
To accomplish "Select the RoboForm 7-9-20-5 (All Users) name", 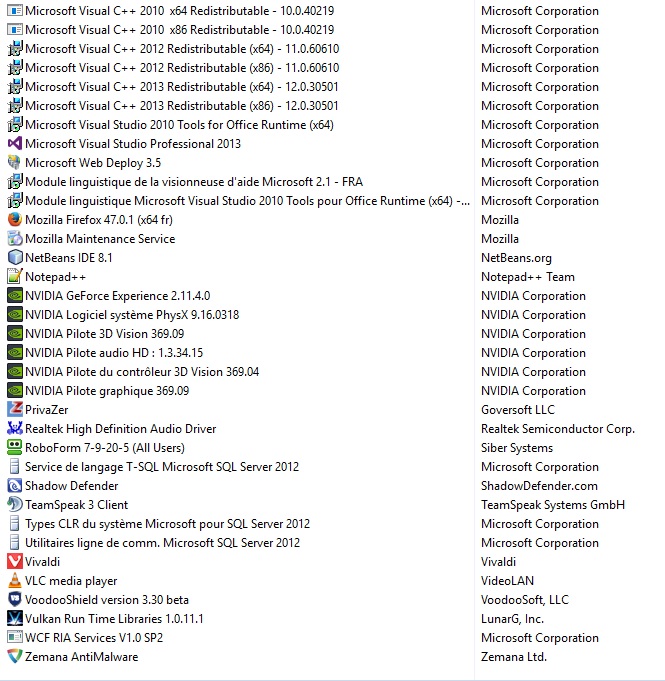I will (105, 448).
